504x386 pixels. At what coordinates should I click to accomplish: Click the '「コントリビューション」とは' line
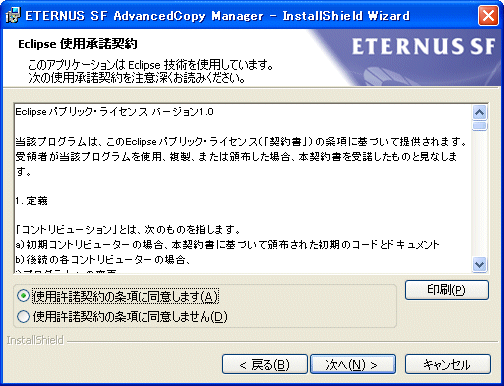click(128, 230)
